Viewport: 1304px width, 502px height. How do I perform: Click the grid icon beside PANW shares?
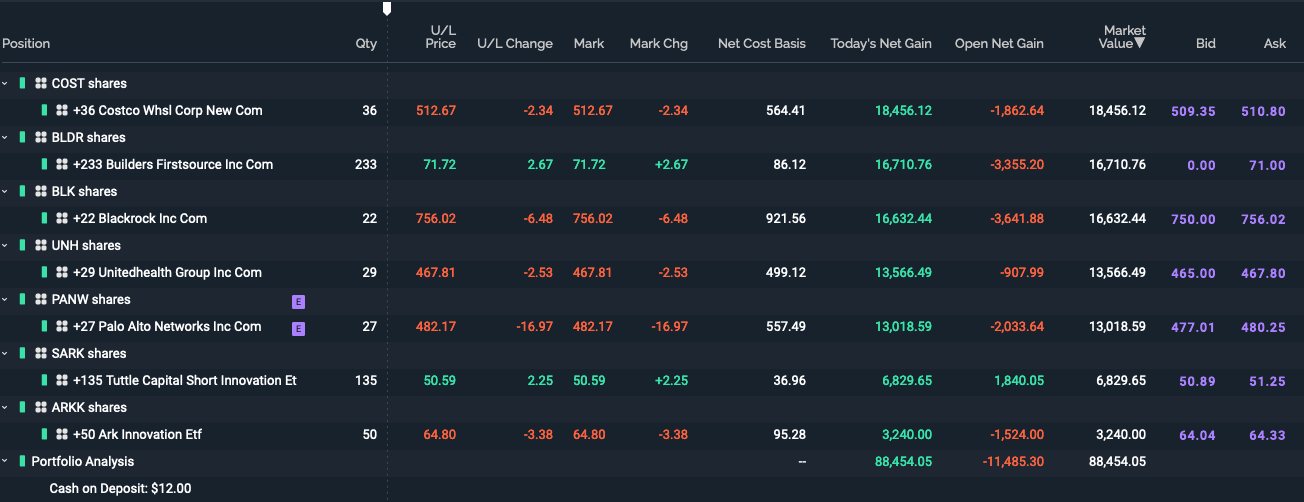pos(41,299)
